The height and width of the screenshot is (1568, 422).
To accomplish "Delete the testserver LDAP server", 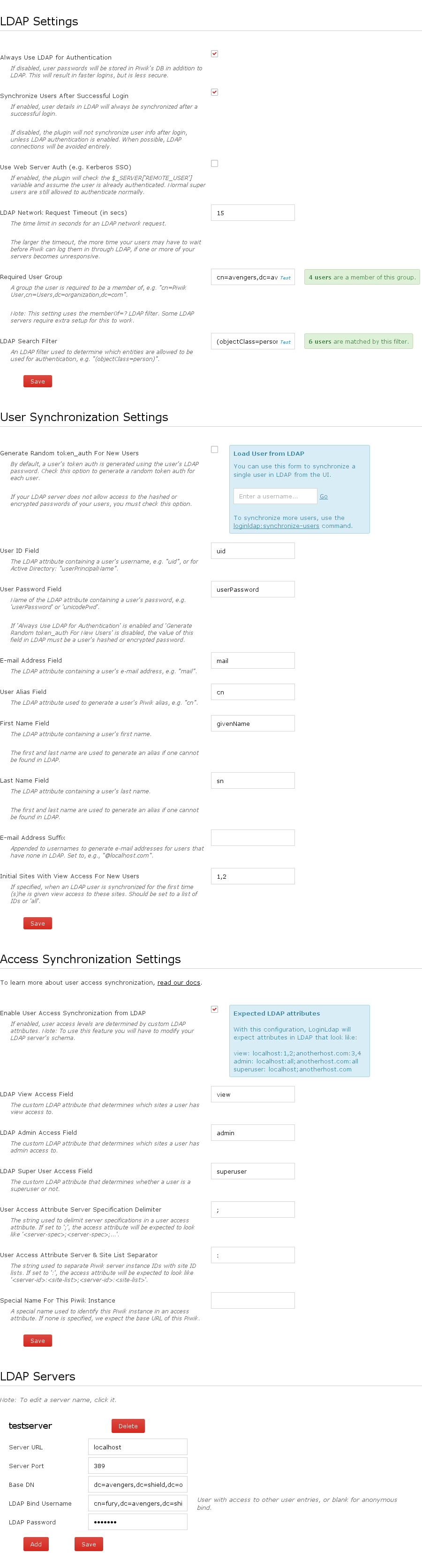I will (128, 1425).
